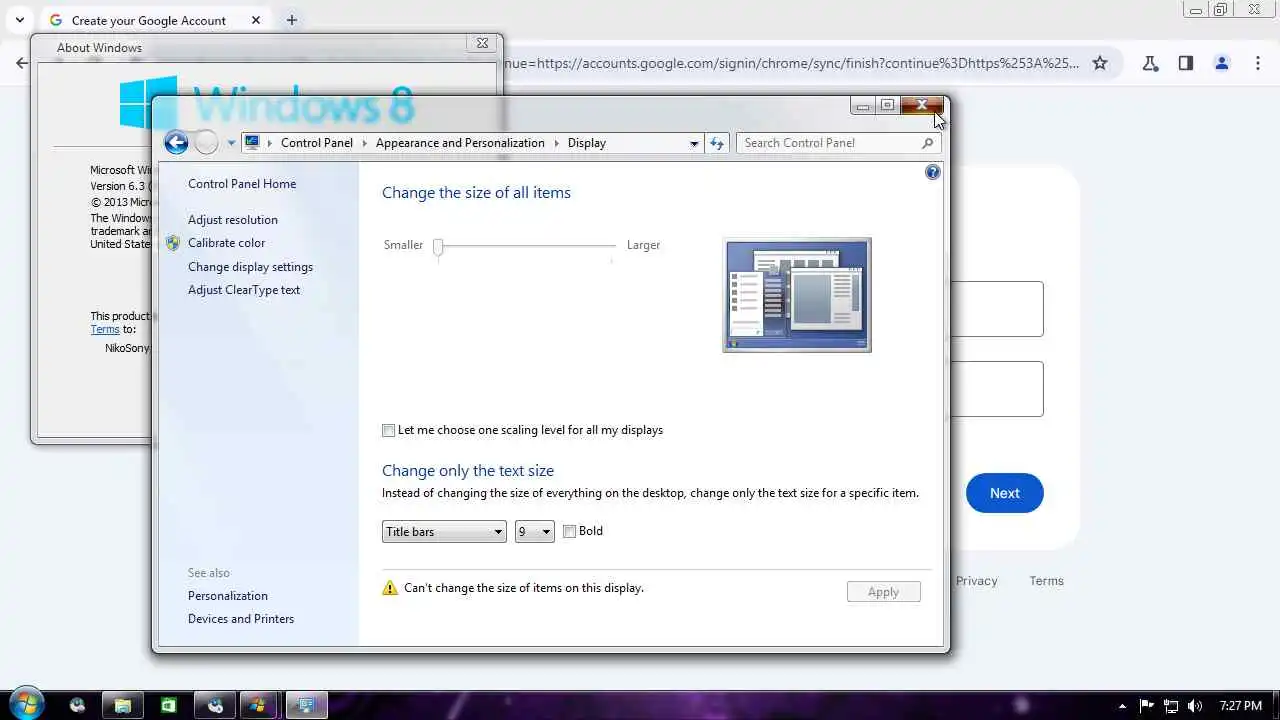Click the 7:27 PM clock

coord(1240,706)
